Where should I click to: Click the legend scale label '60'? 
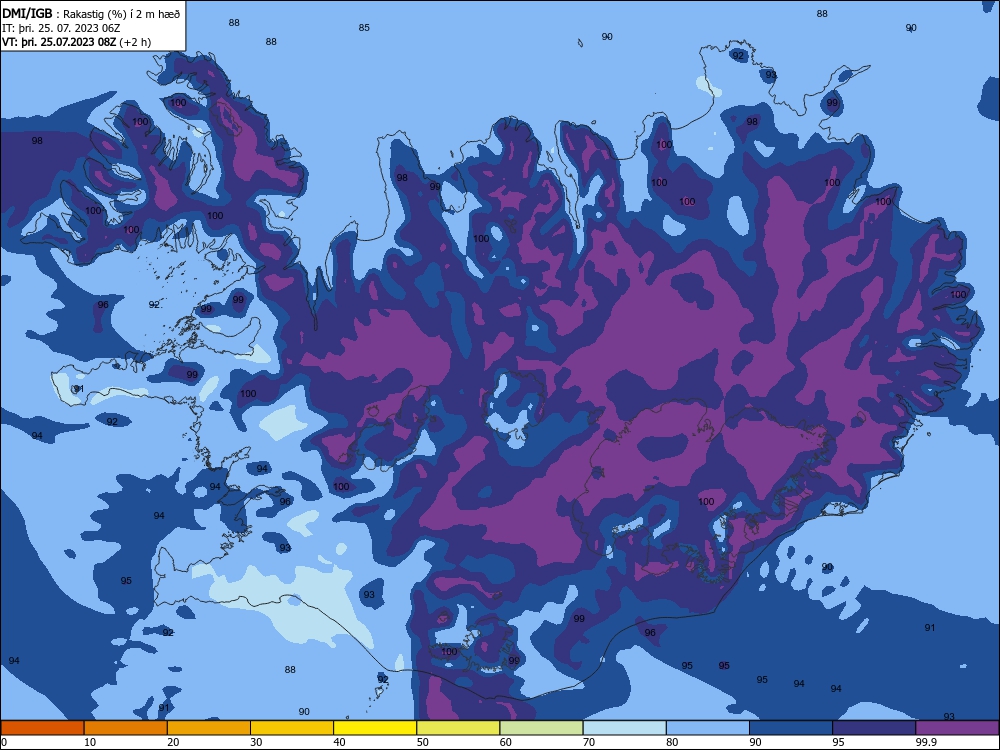pos(506,742)
